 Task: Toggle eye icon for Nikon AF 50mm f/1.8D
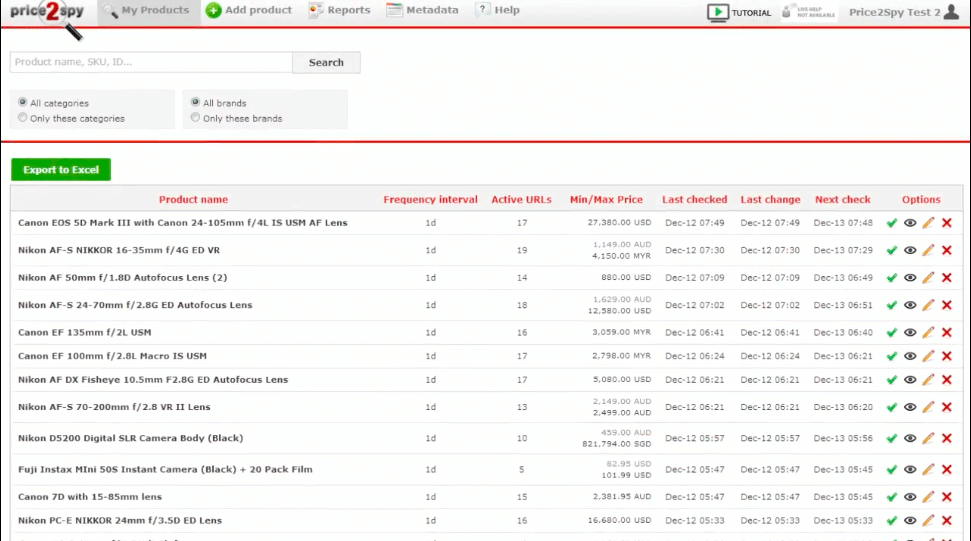[910, 278]
